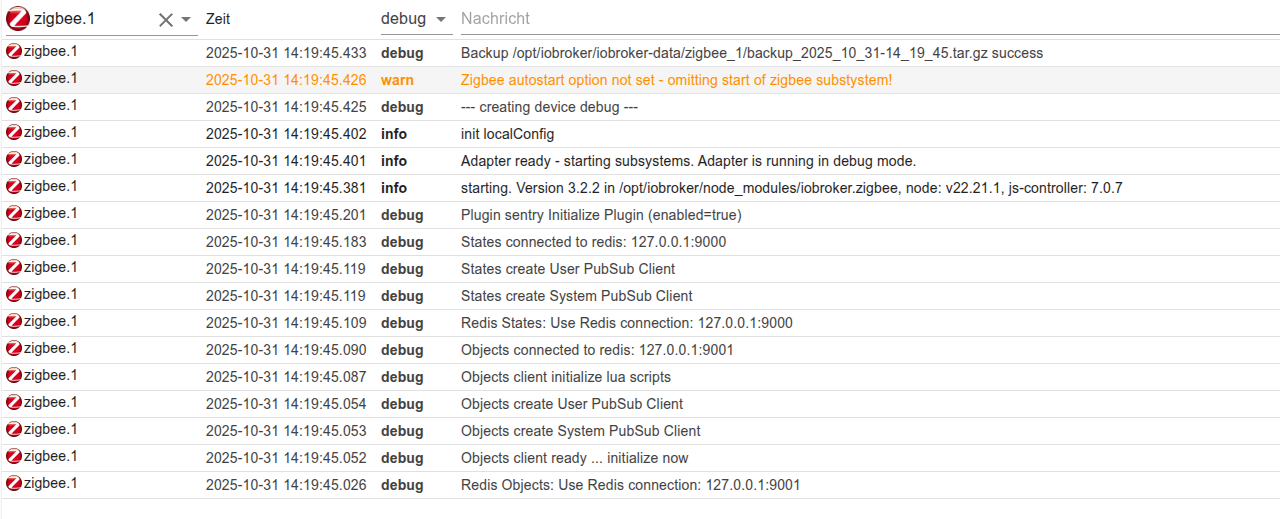Screen dimensions: 1280x519
Task: Select 'Objects connected to redis: 127.0.0.1:9001' message
Action: (597, 350)
